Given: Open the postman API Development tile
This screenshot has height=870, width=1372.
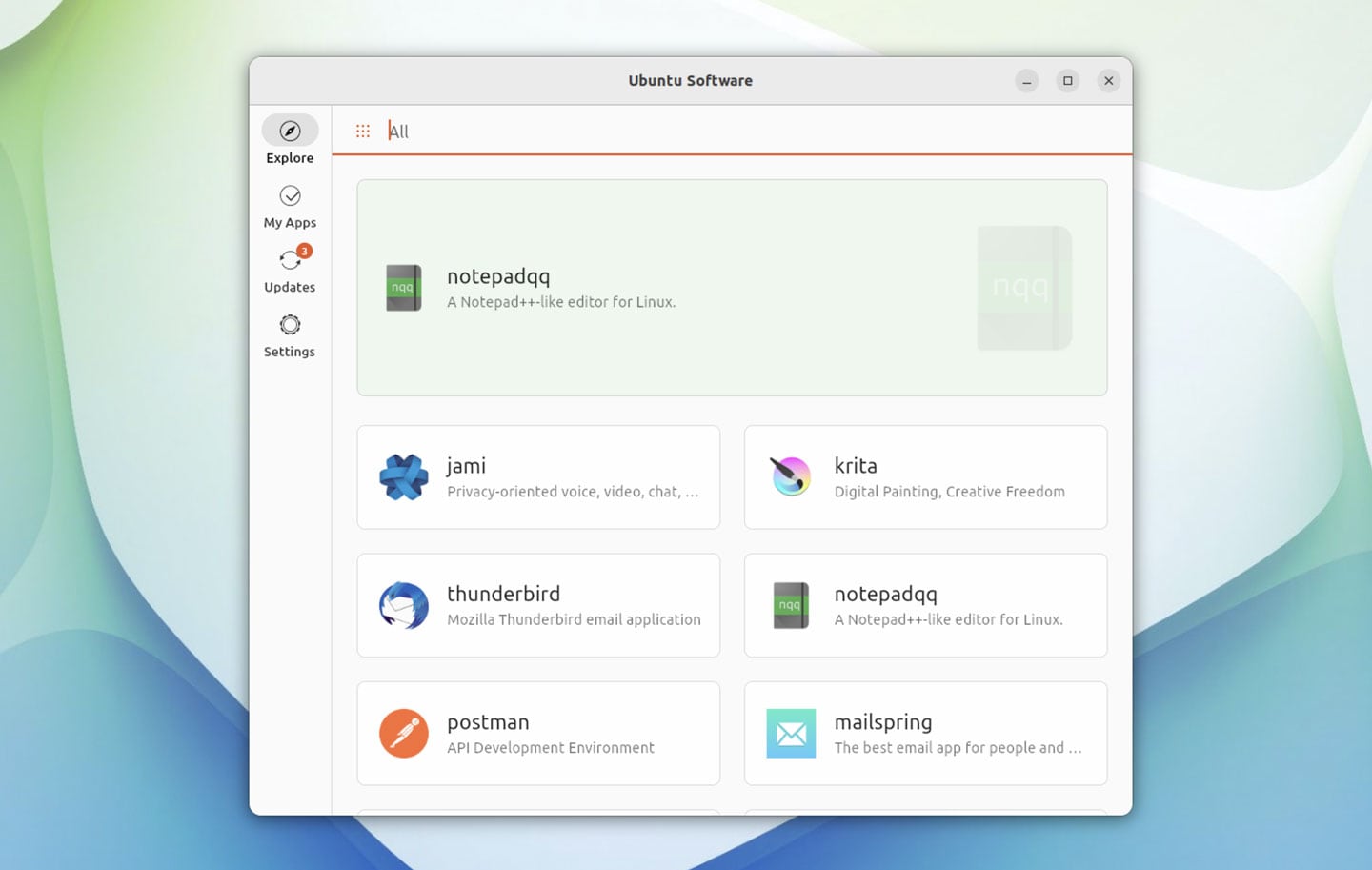Looking at the screenshot, I should 537,733.
